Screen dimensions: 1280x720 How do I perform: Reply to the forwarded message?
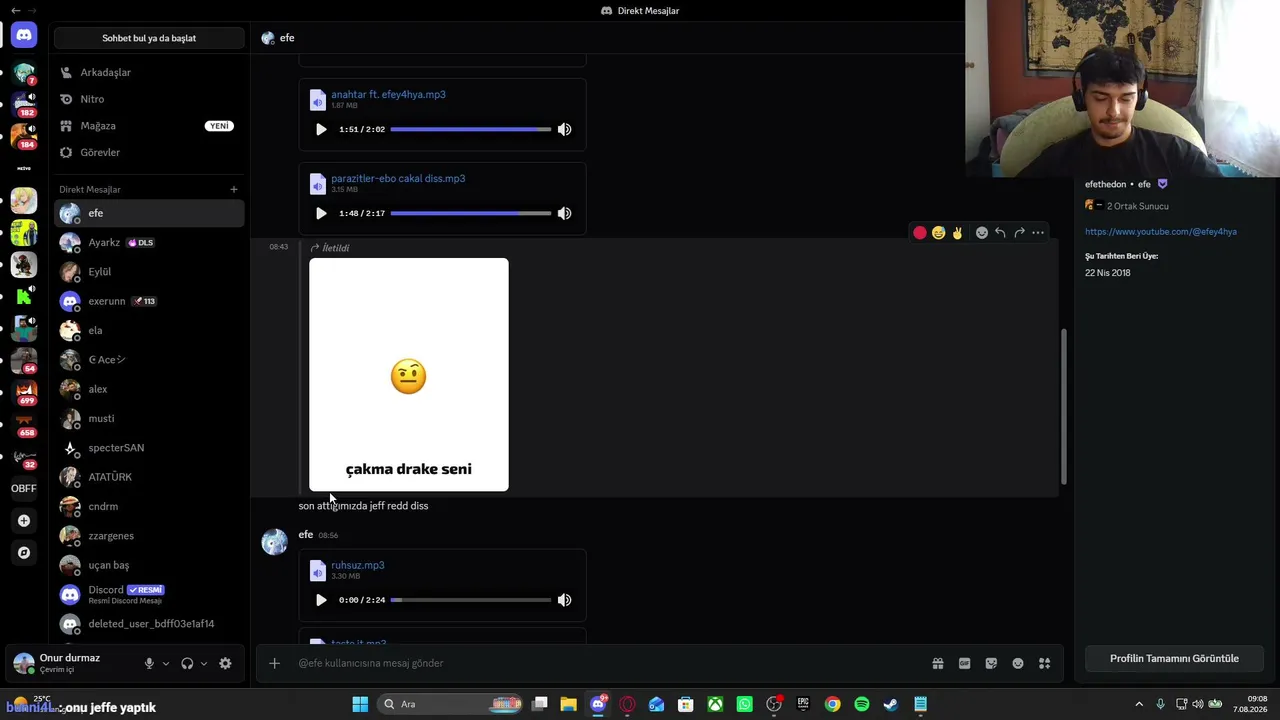point(1000,233)
